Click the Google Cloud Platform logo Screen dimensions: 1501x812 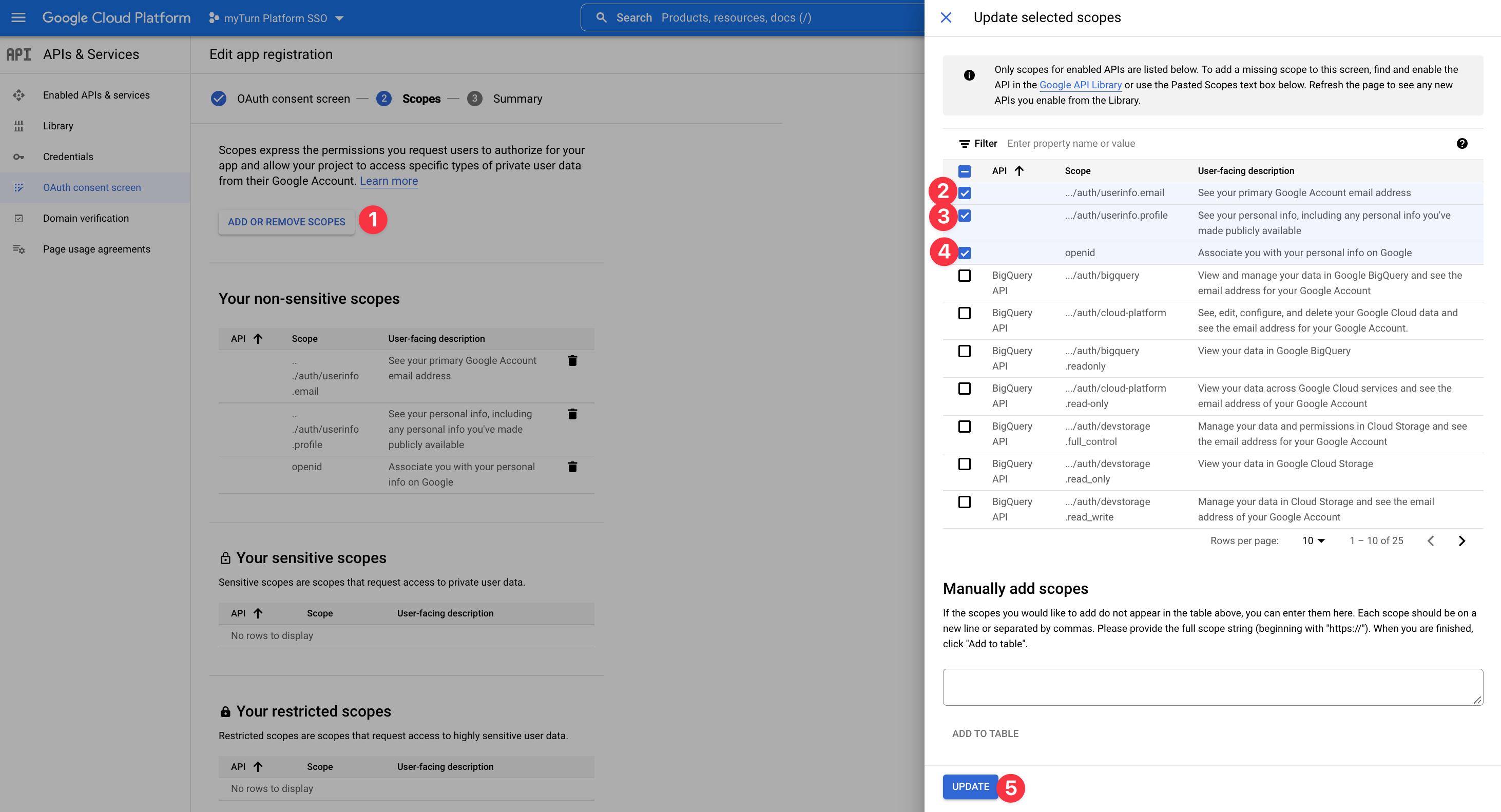tap(117, 17)
